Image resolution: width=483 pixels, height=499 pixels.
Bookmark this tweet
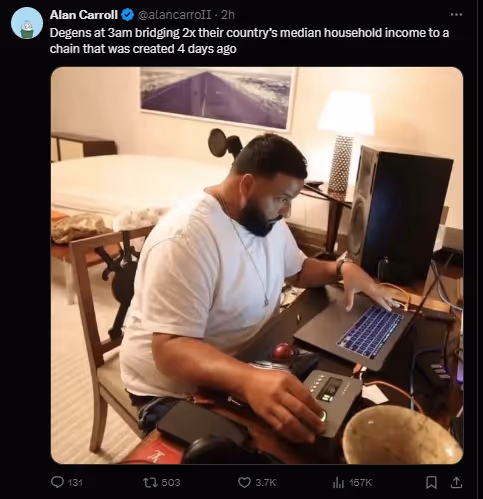pyautogui.click(x=431, y=482)
